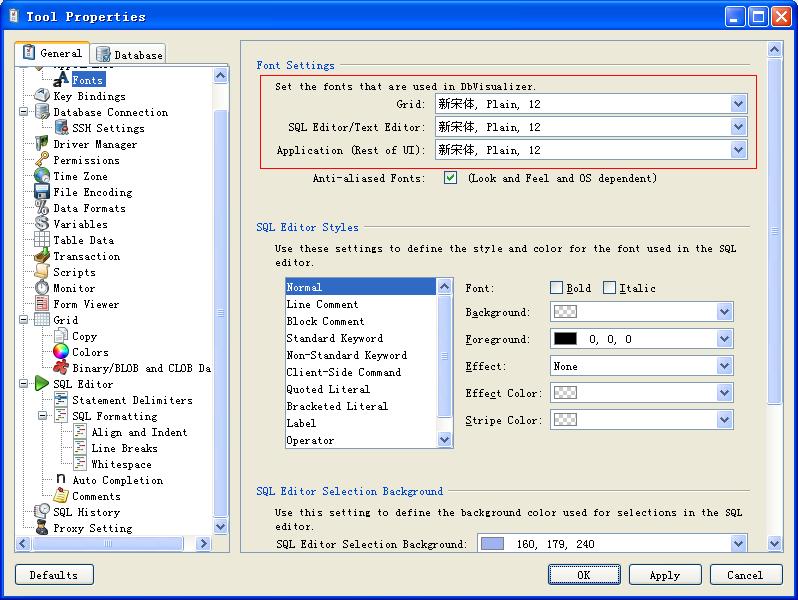Click the Permissions key icon
The width and height of the screenshot is (798, 600).
click(x=42, y=160)
